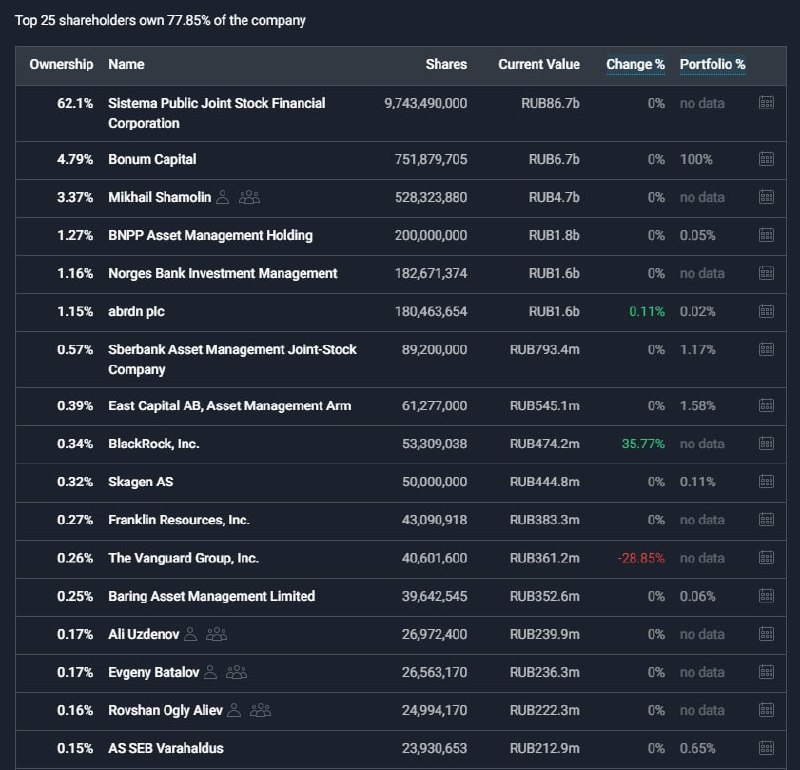Select Sberbank Asset Management Joint-Stock Company
800x770 pixels.
[232, 359]
